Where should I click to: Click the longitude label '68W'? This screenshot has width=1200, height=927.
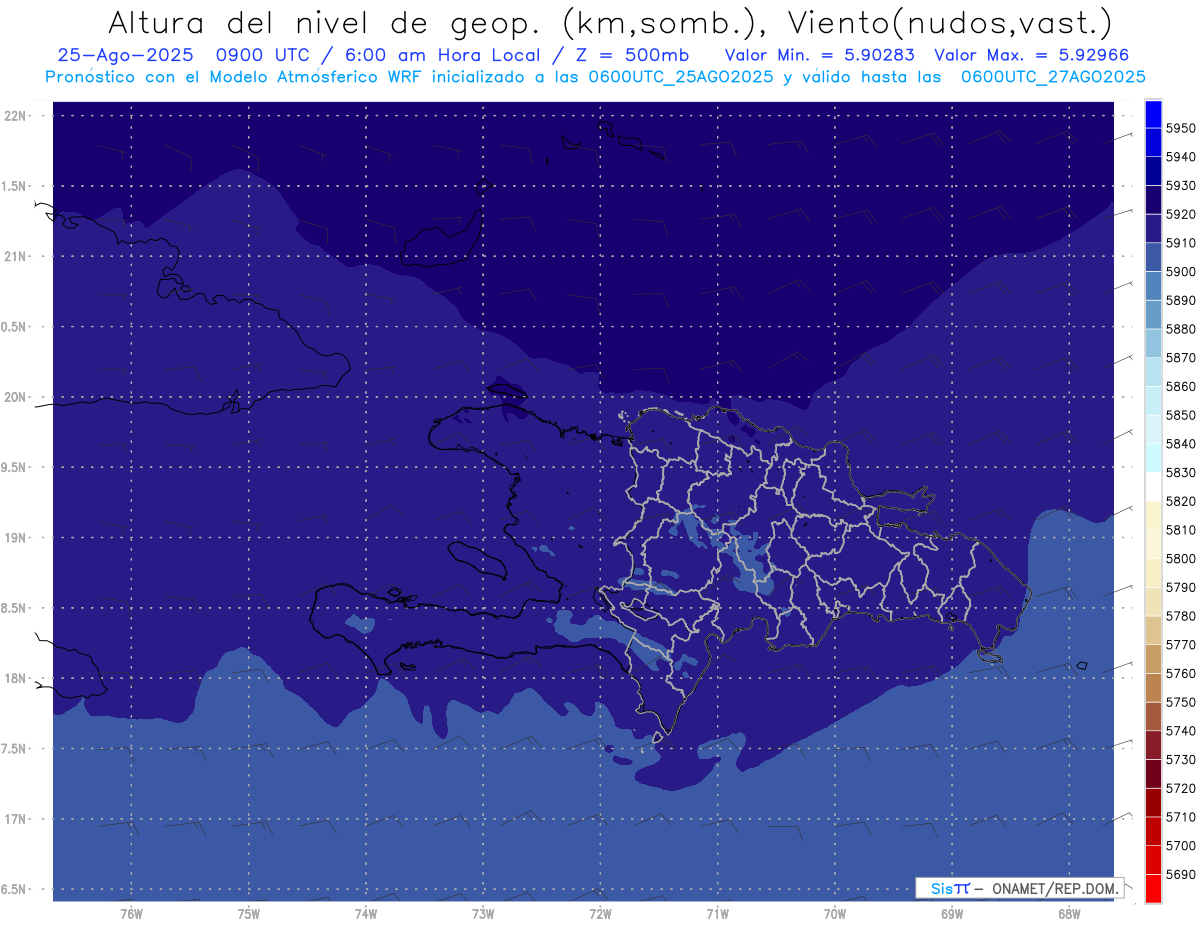pos(1069,914)
